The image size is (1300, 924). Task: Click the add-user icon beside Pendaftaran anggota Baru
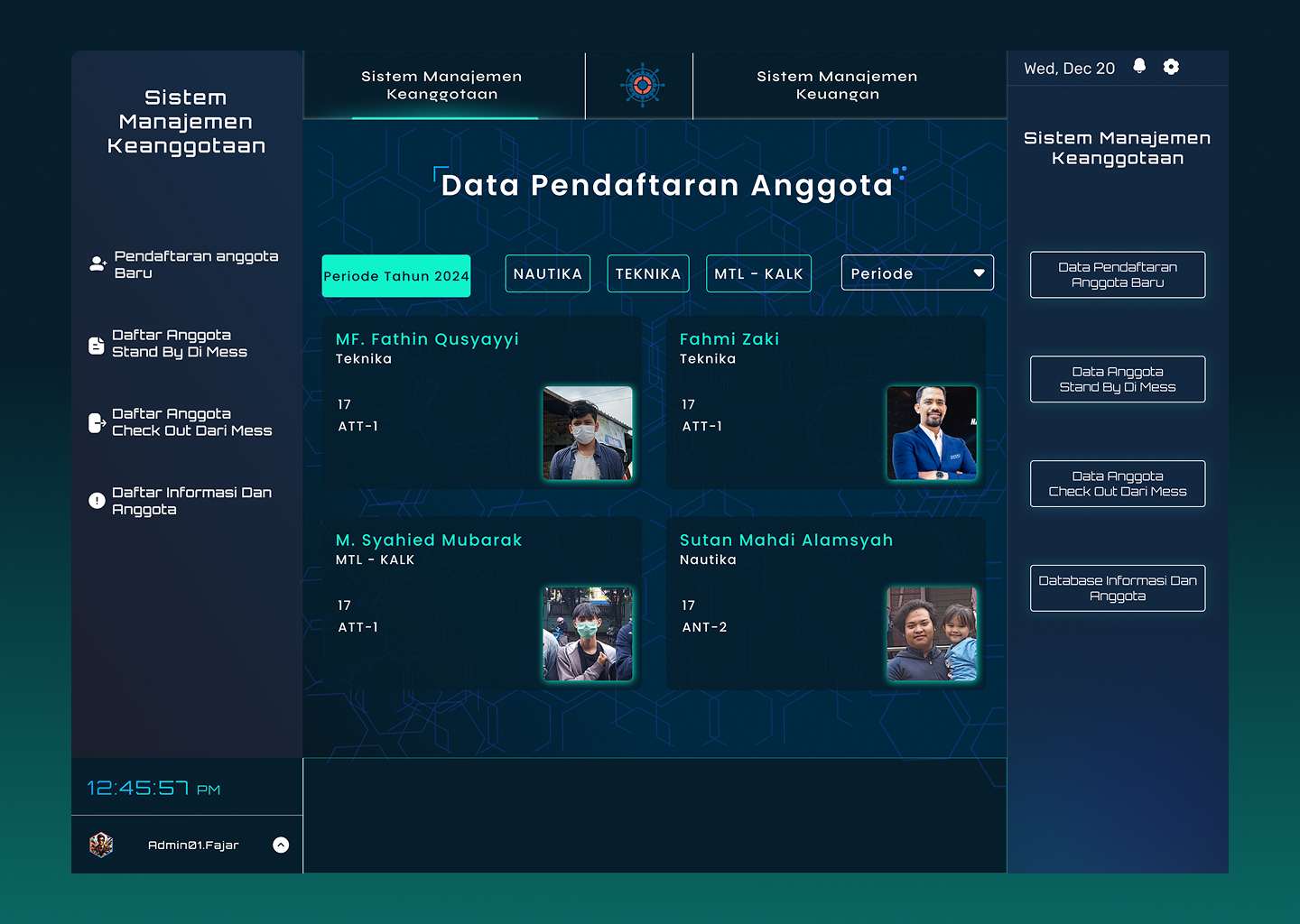point(97,264)
